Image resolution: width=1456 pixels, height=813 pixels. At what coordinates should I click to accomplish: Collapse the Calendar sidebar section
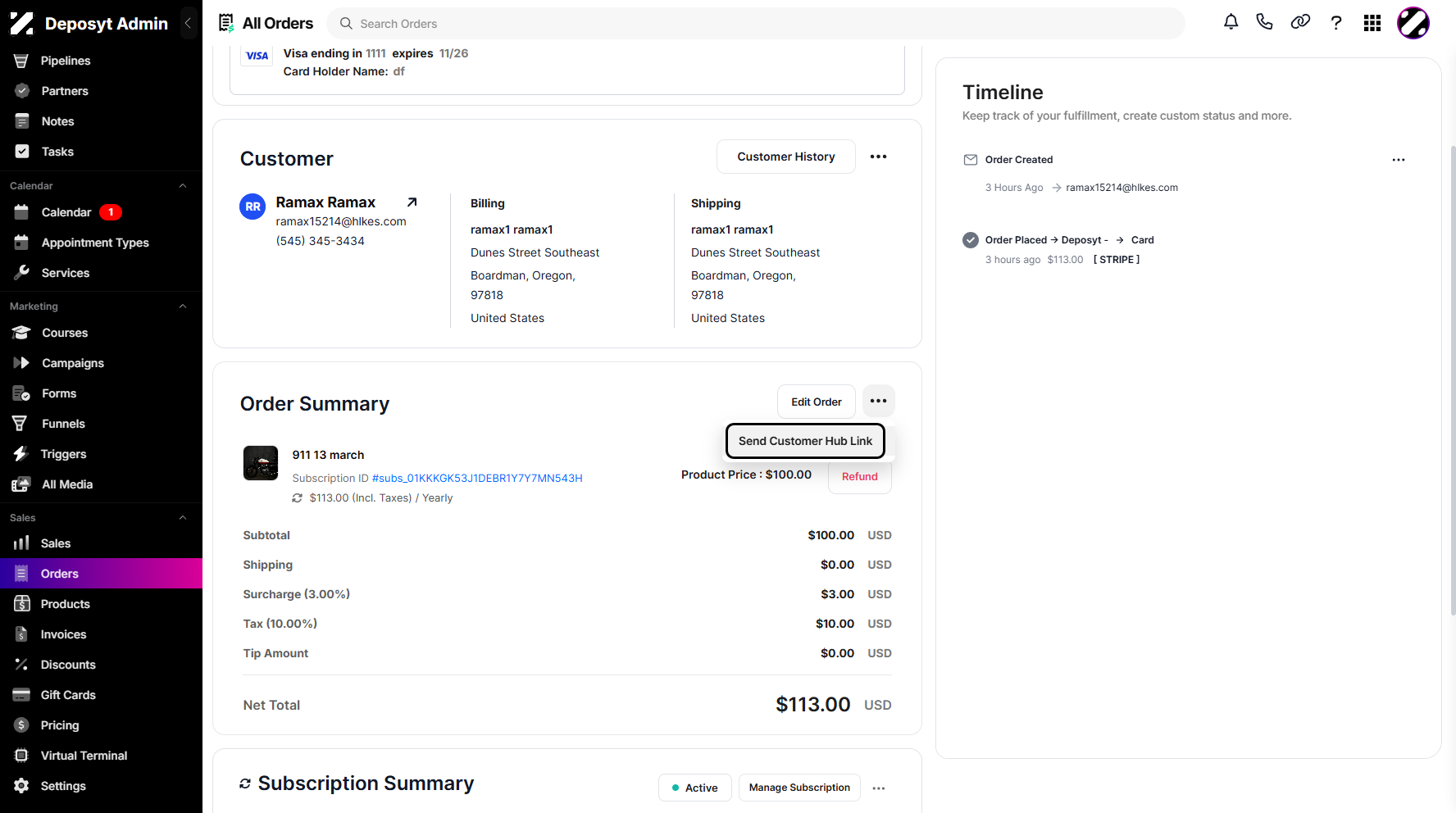pyautogui.click(x=183, y=186)
